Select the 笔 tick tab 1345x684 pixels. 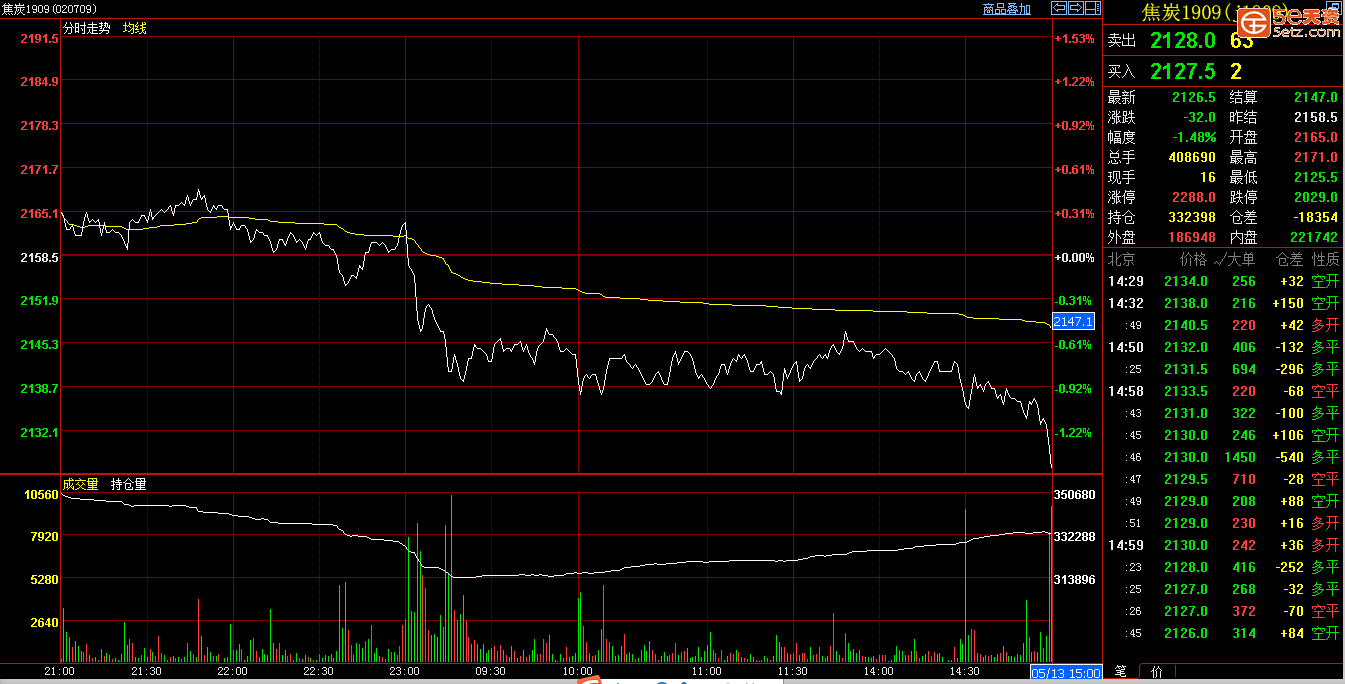pos(1121,672)
